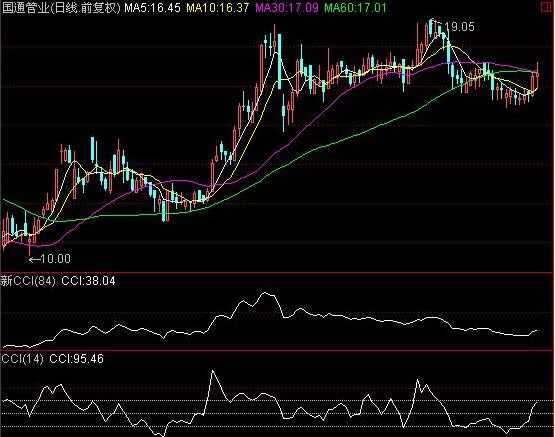Click the candlestick at the 10.00 low
Screen dimensions: 555x437
click(29, 243)
